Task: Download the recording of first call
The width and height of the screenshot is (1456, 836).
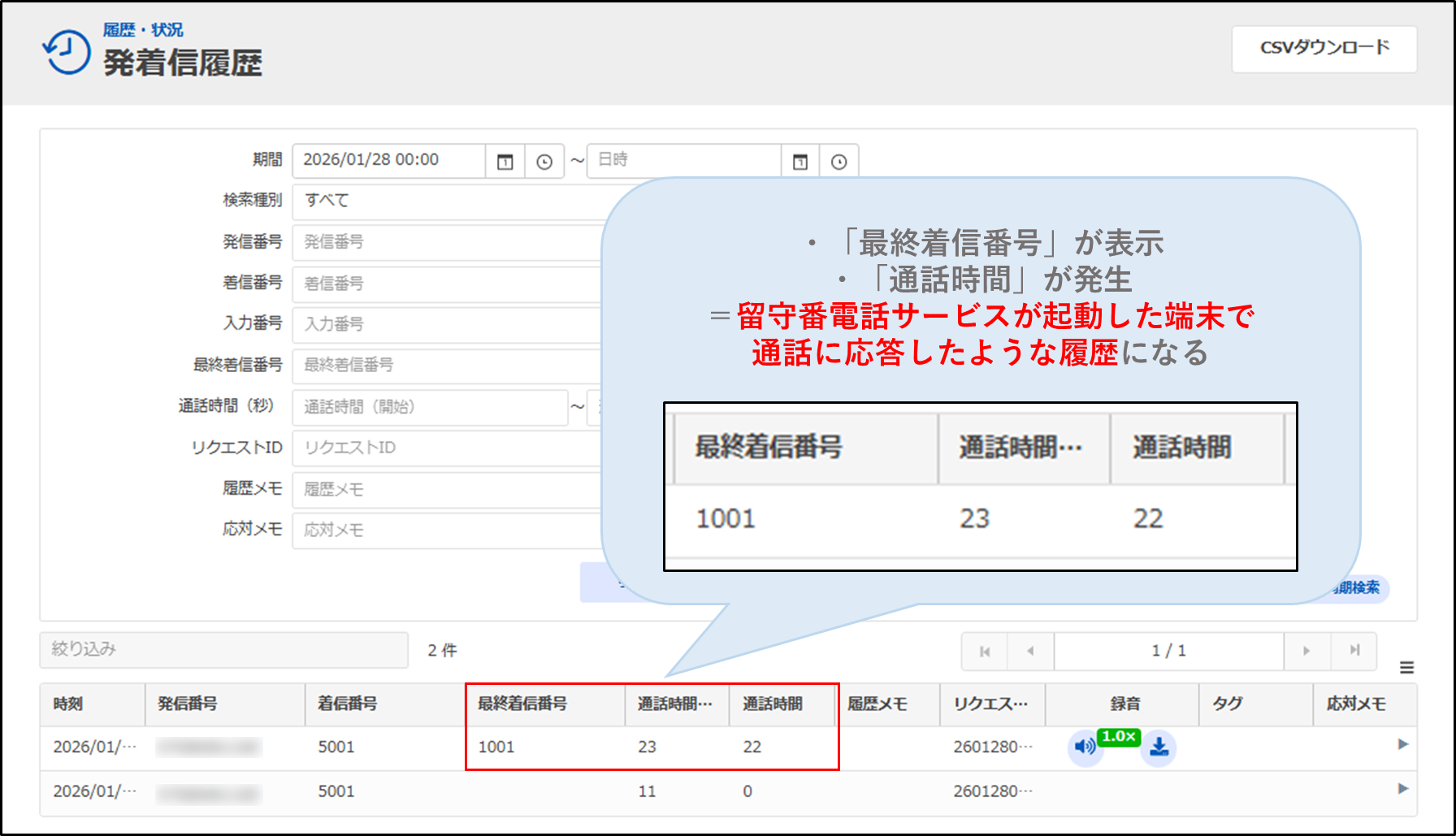Action: [1159, 747]
